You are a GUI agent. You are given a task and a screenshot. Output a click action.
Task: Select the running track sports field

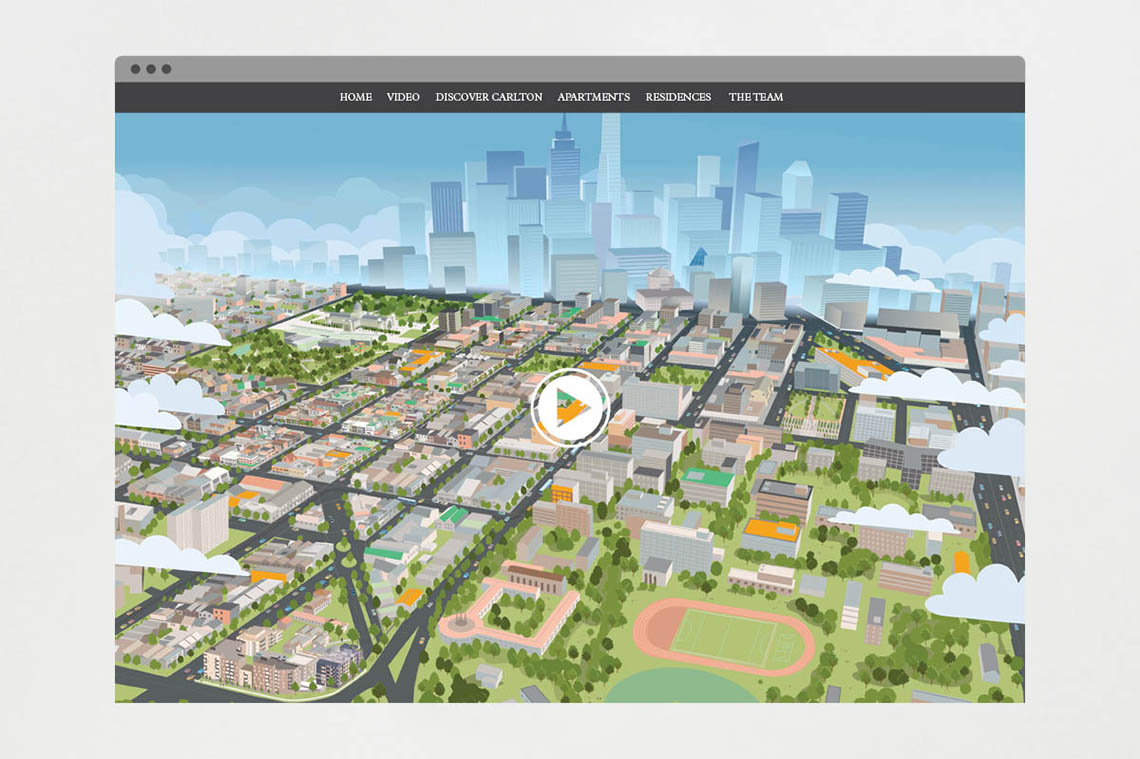pyautogui.click(x=723, y=636)
